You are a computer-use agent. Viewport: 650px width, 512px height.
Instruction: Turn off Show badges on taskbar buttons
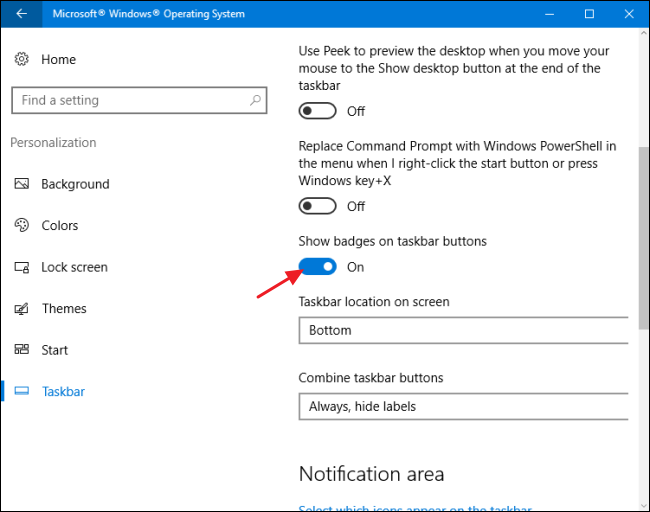pyautogui.click(x=318, y=267)
